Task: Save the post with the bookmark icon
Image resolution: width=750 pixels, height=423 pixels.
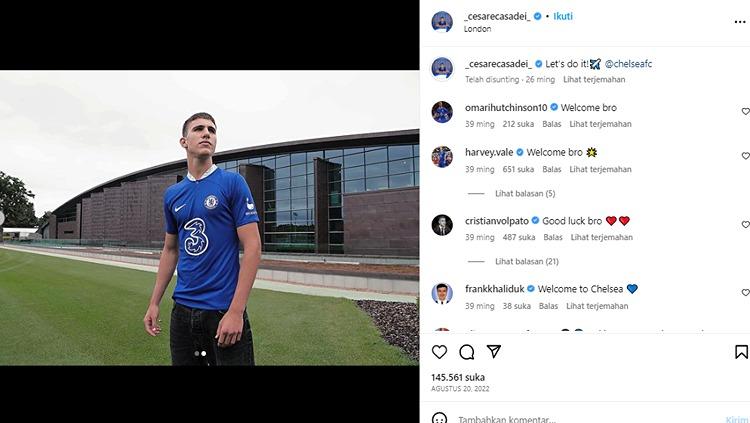Action: [741, 352]
